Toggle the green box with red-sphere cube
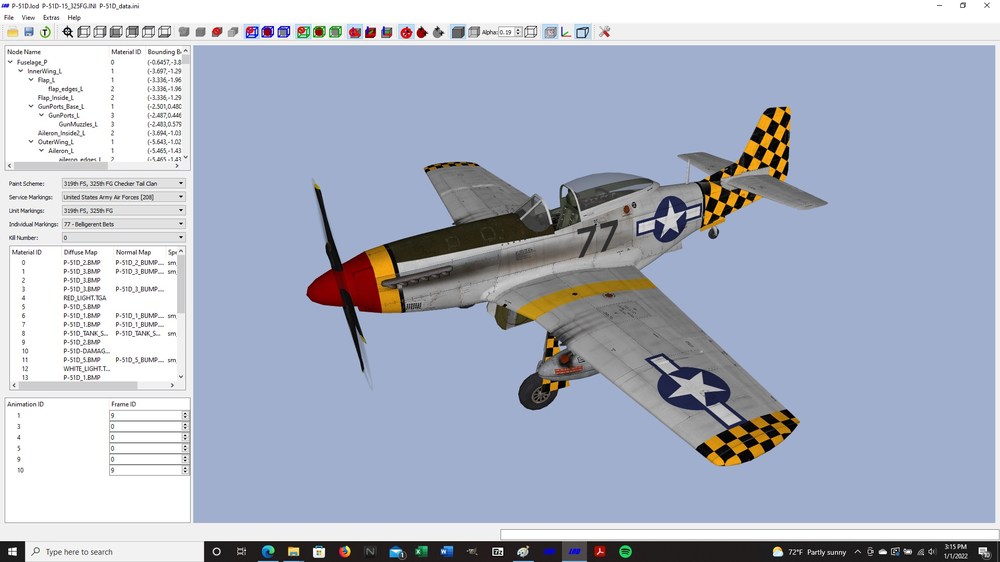This screenshot has width=1000, height=562. pyautogui.click(x=303, y=32)
